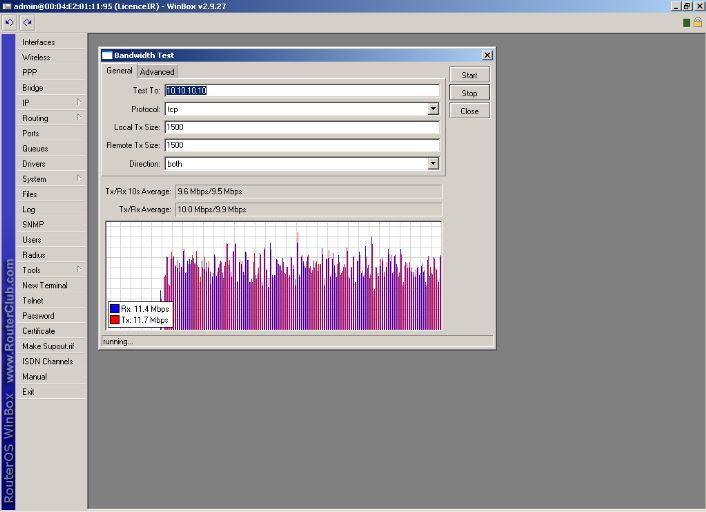Close the Bandwidth Test dialog

pos(487,55)
